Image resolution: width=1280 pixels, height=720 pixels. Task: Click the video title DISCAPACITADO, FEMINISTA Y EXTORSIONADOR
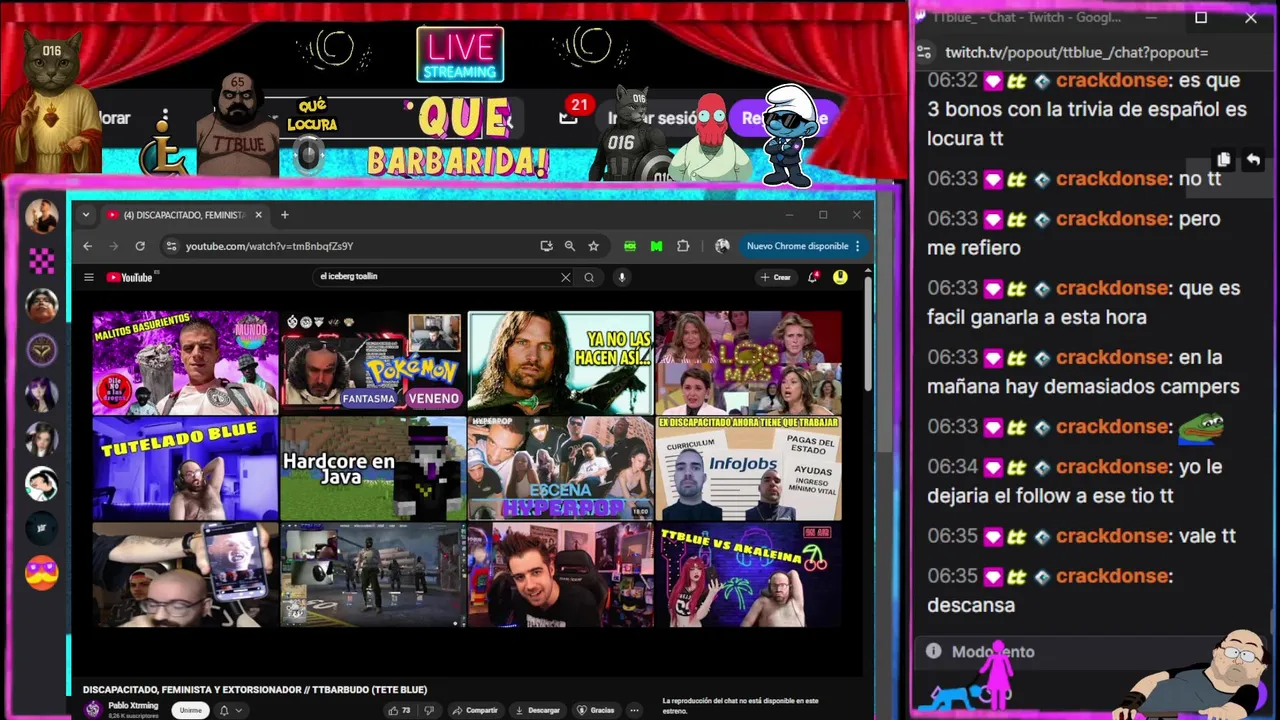pyautogui.click(x=255, y=690)
